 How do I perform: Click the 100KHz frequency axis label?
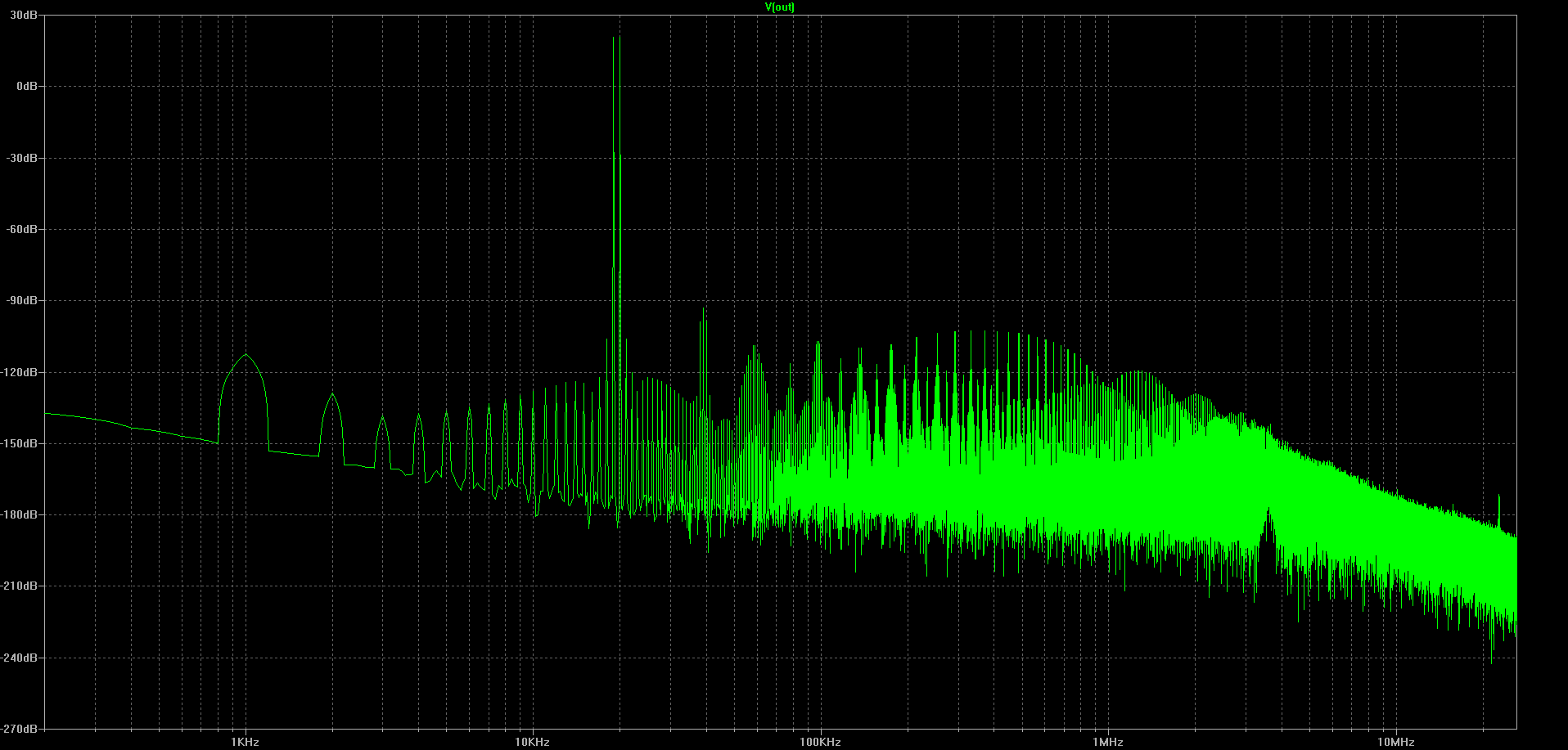click(x=820, y=742)
